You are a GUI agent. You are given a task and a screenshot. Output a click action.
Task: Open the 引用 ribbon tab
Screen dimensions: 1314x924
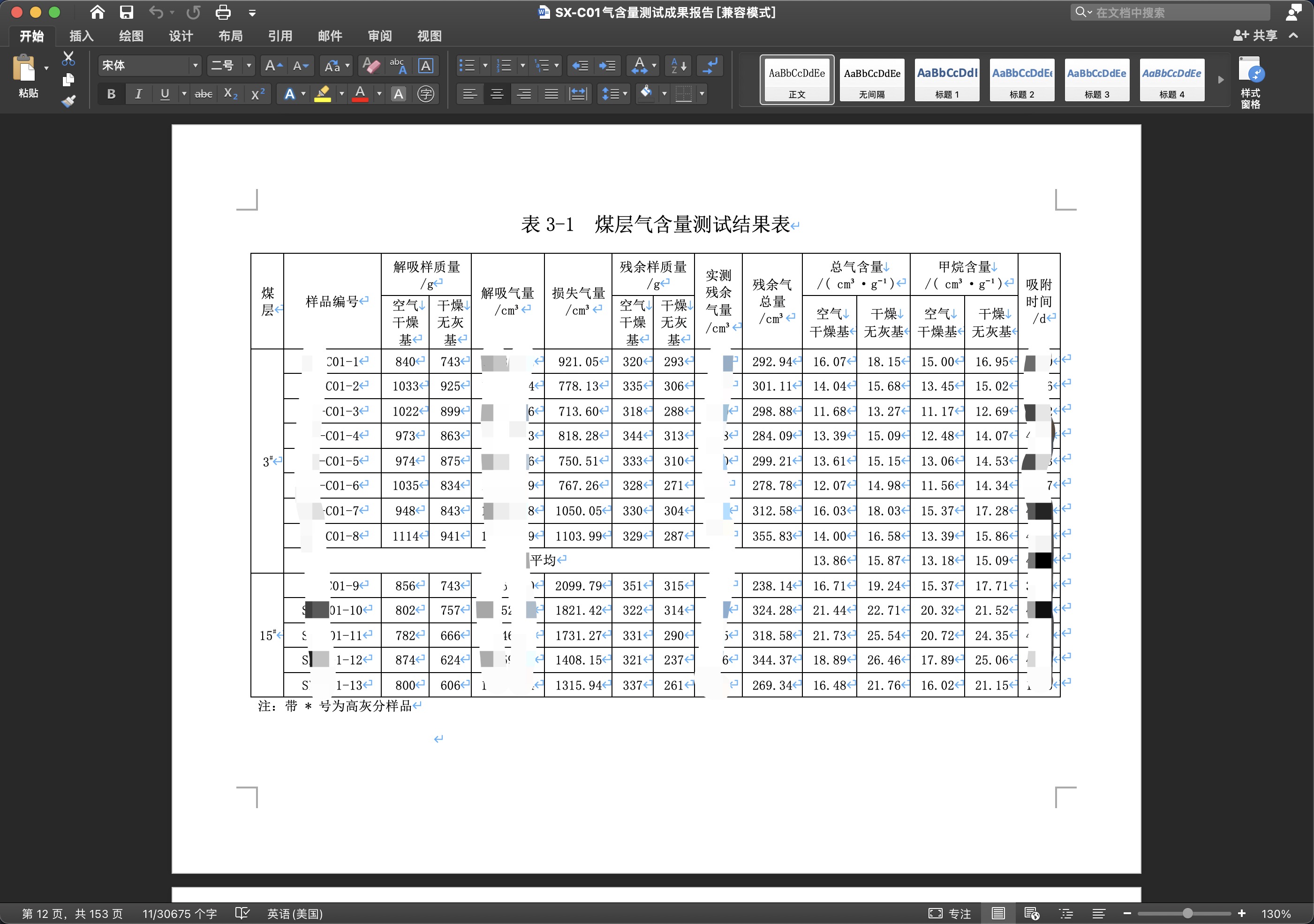[x=280, y=36]
